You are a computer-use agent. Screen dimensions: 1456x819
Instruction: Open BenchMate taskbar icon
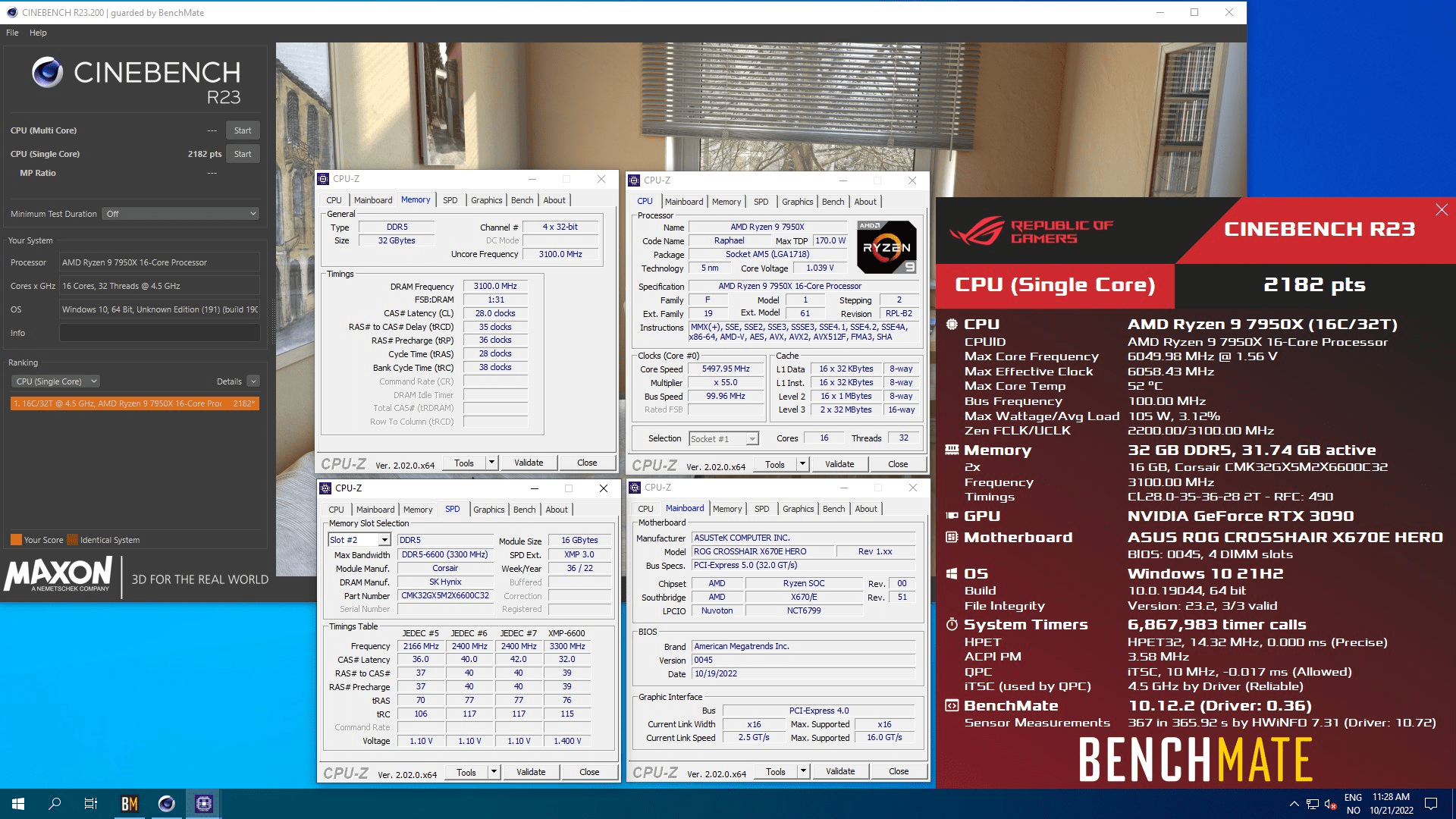[130, 804]
